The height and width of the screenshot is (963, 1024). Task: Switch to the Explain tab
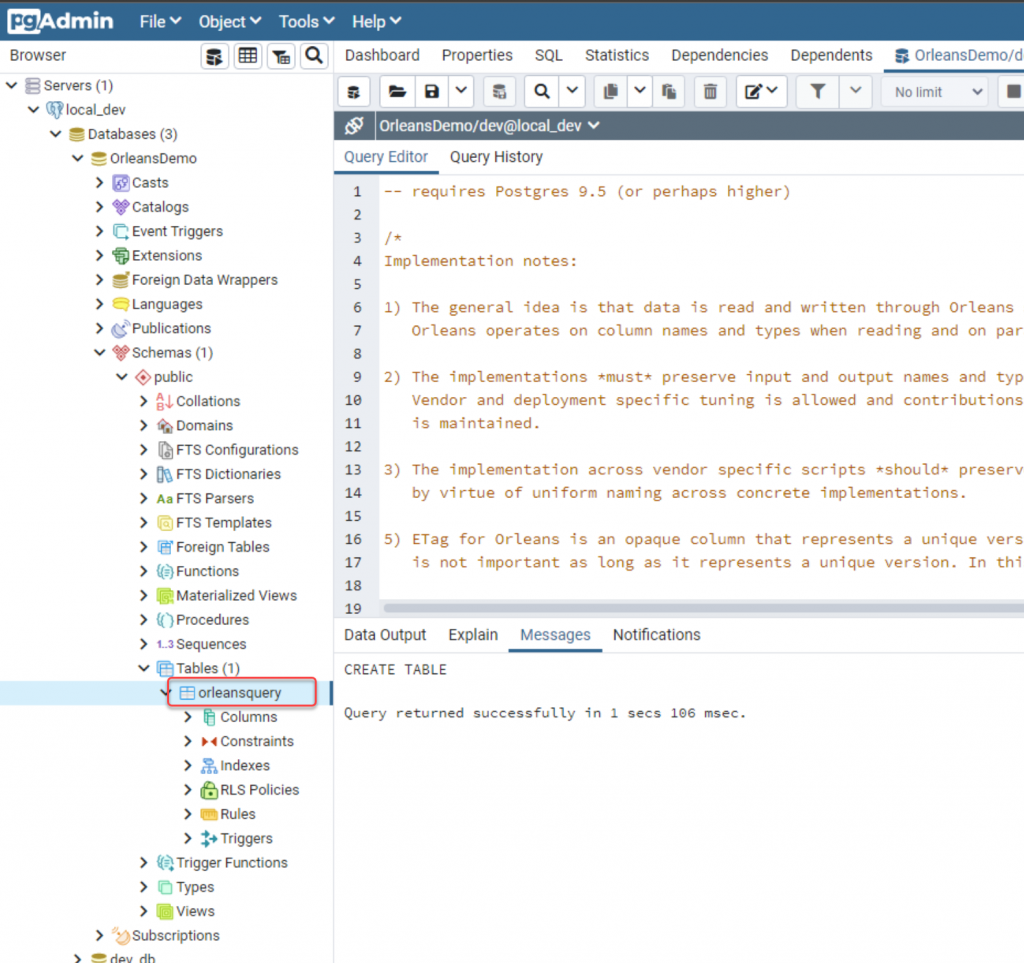[x=473, y=635]
